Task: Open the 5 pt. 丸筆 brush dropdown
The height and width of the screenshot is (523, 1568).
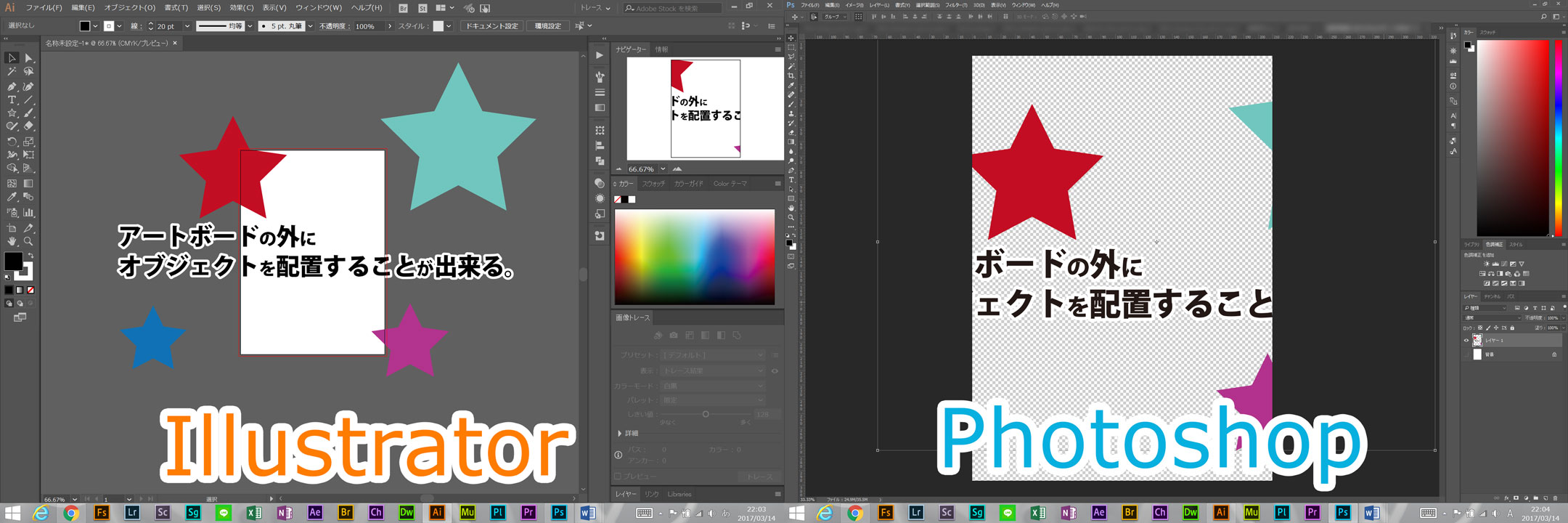Action: (x=310, y=26)
